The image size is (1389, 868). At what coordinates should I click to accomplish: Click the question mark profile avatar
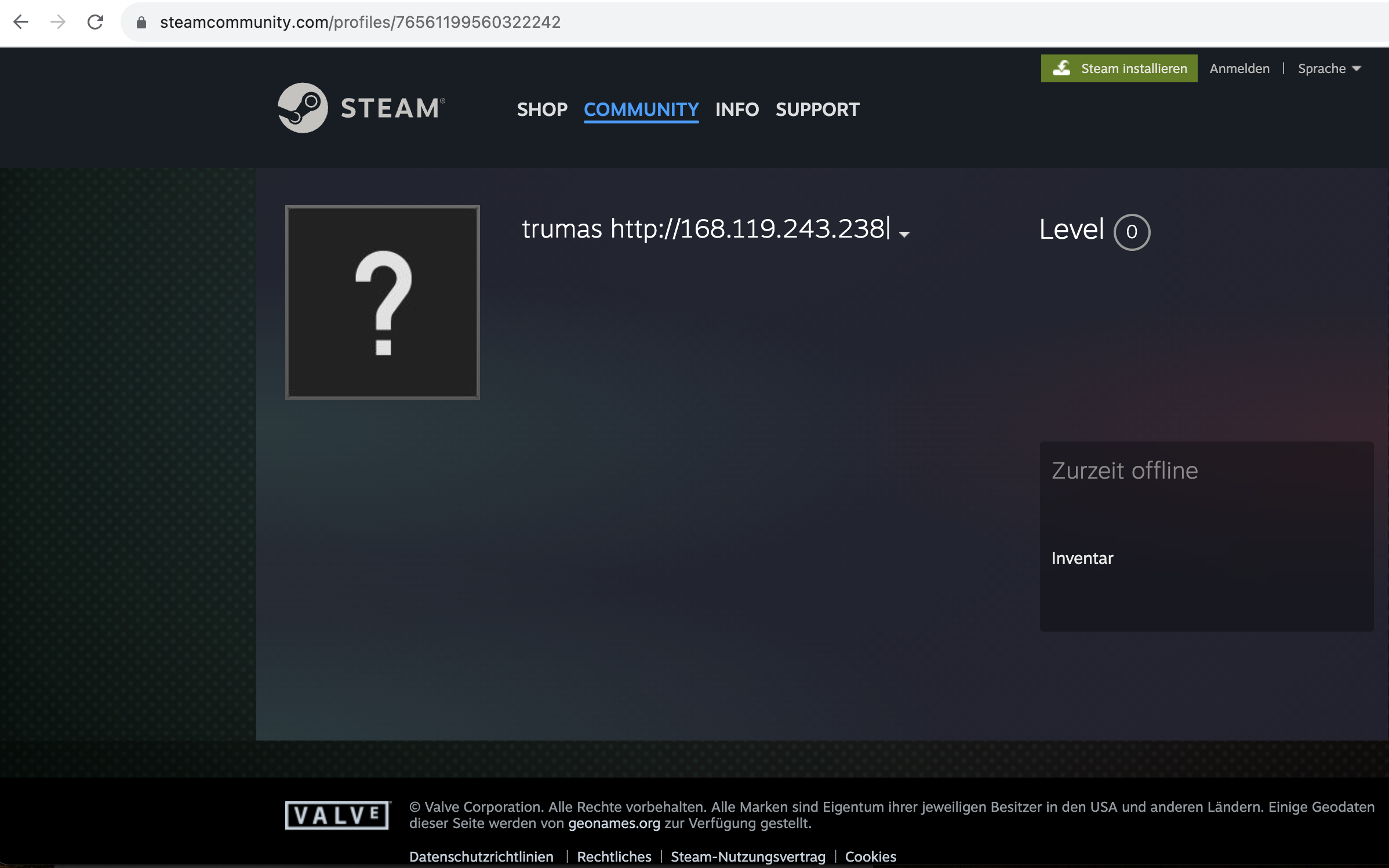(383, 302)
